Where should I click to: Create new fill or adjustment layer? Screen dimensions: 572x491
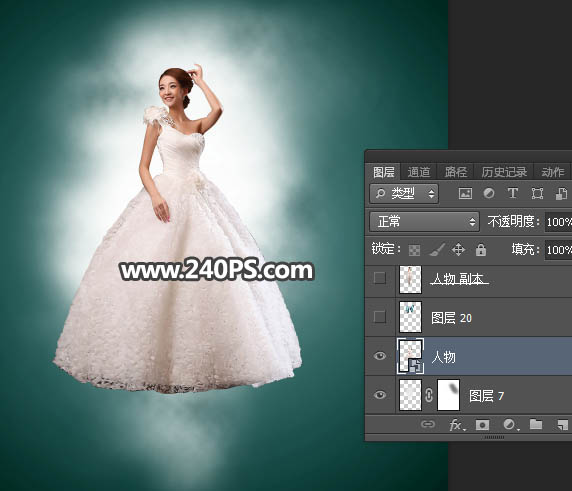(510, 424)
